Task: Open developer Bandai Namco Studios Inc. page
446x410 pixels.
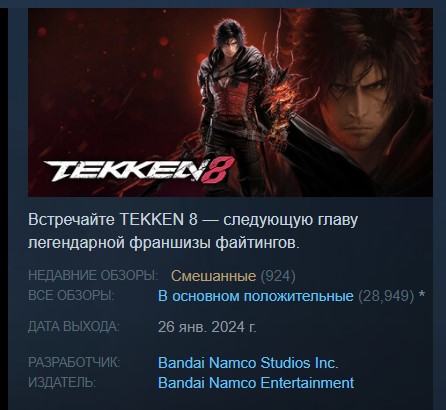Action: coord(248,363)
